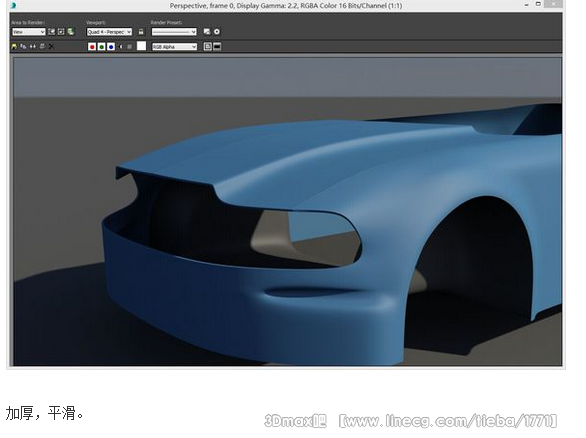Click the round Render button icon
The image size is (586, 438).
tap(217, 32)
